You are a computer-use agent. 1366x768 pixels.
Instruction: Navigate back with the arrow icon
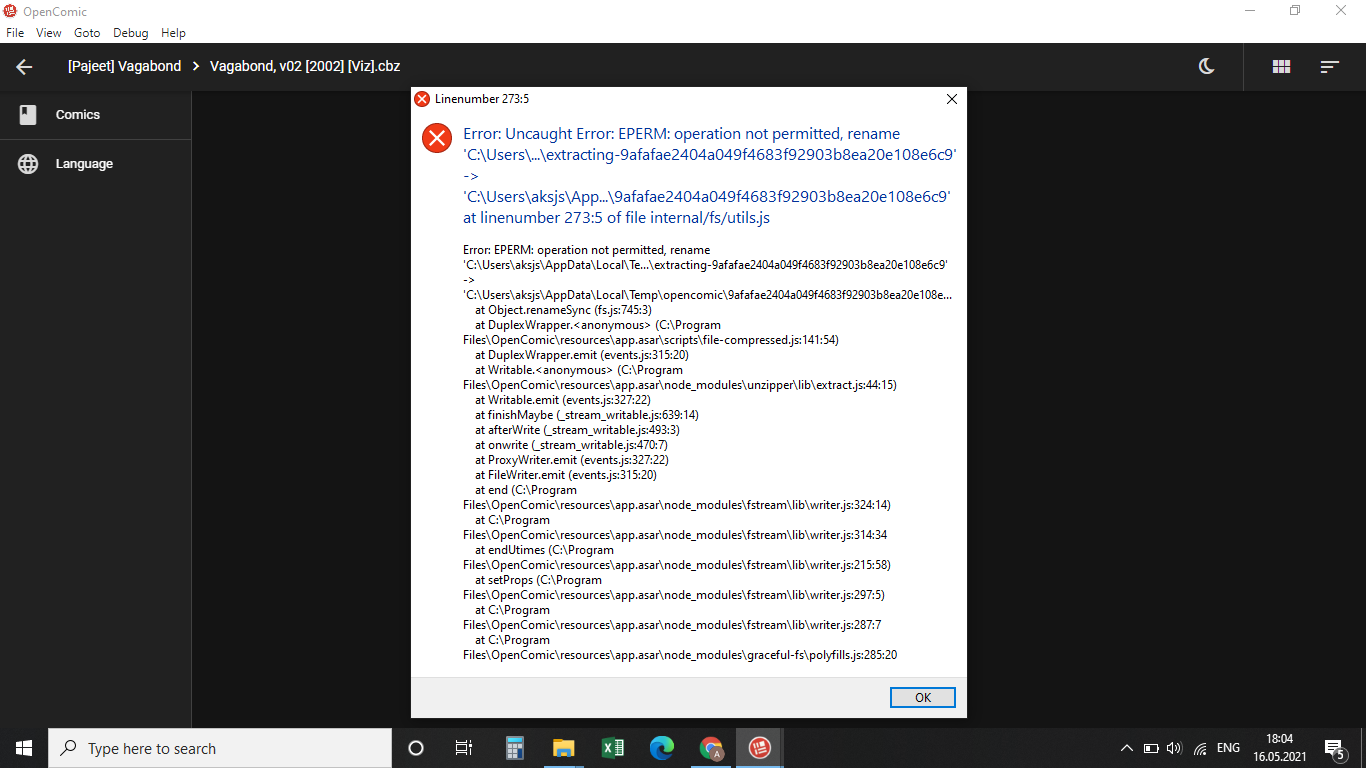23,67
